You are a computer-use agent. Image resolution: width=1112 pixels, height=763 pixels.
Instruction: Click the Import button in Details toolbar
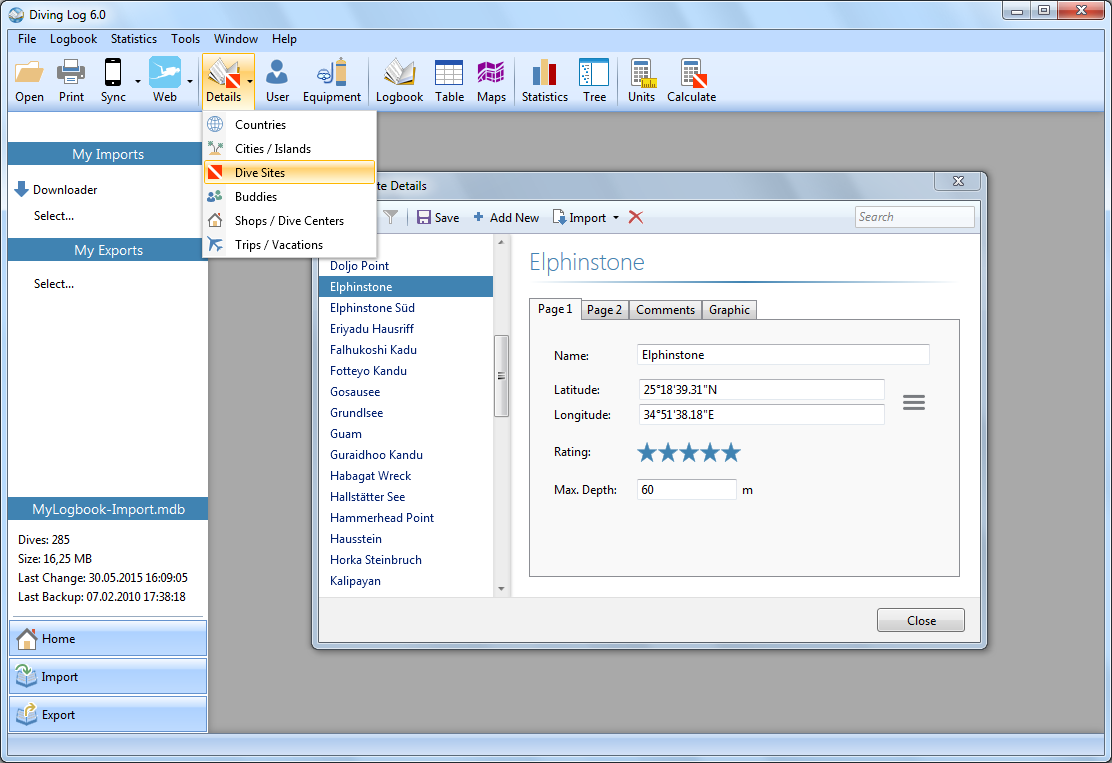coord(579,218)
